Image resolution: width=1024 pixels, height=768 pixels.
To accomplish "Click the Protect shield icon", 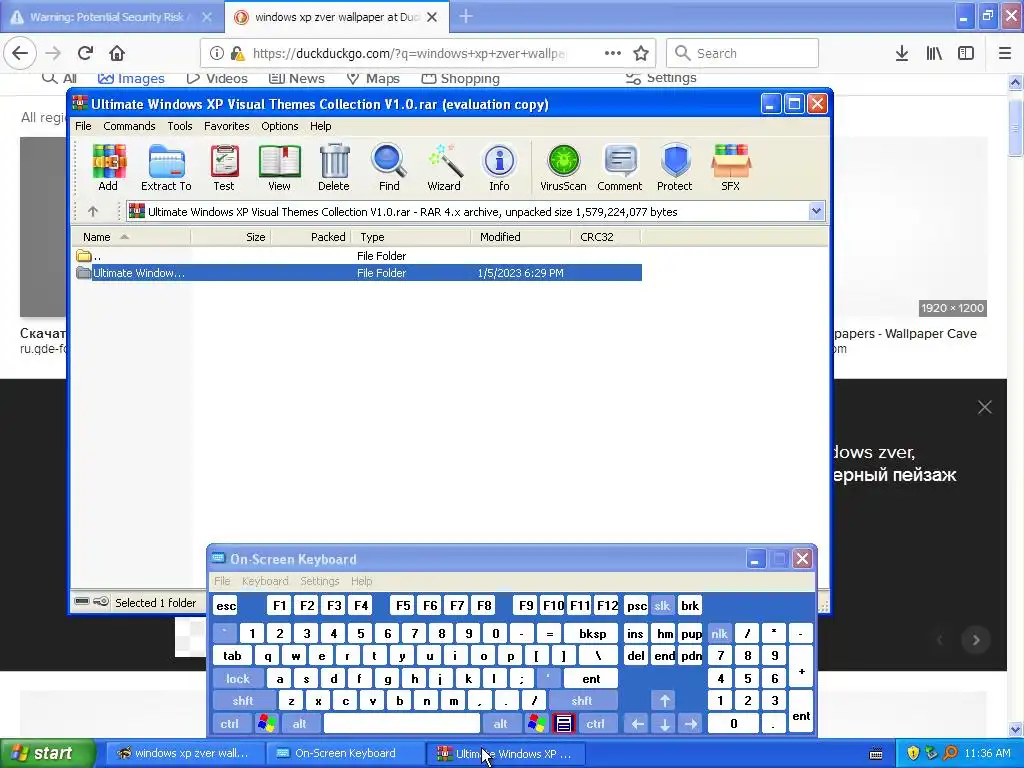I will [675, 167].
